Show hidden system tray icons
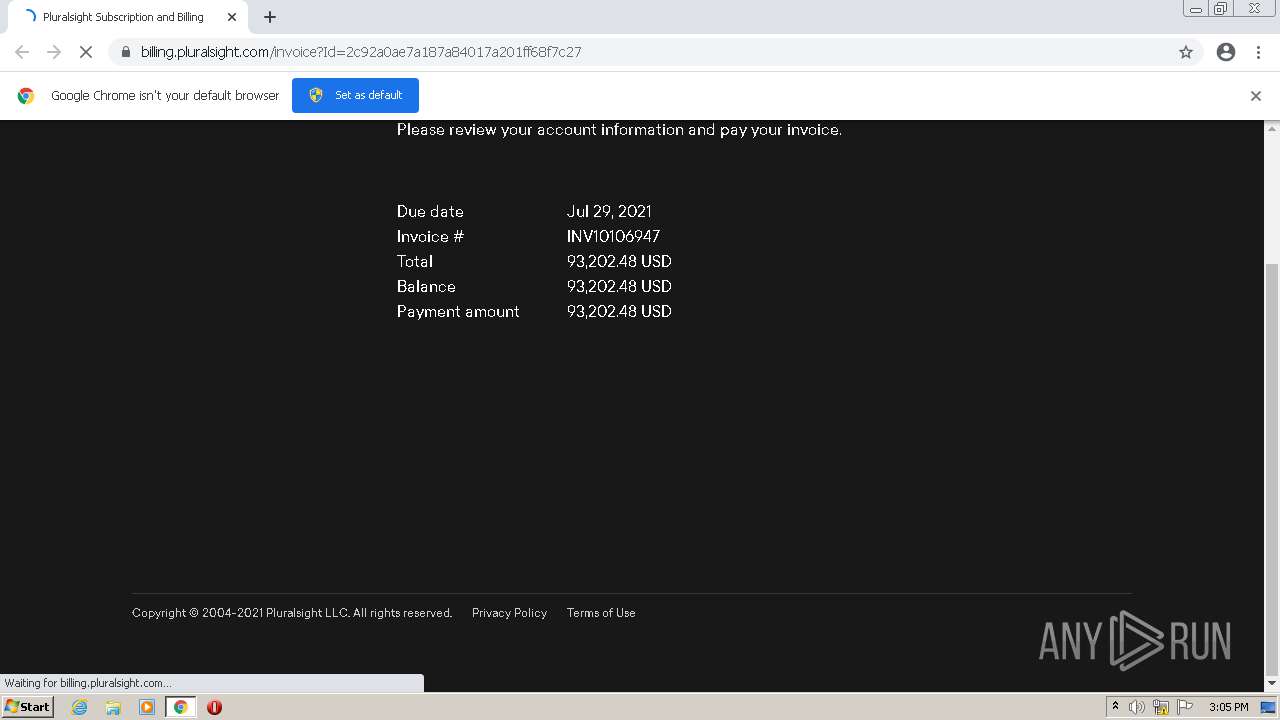Screen dimensions: 1280x720 1115,707
